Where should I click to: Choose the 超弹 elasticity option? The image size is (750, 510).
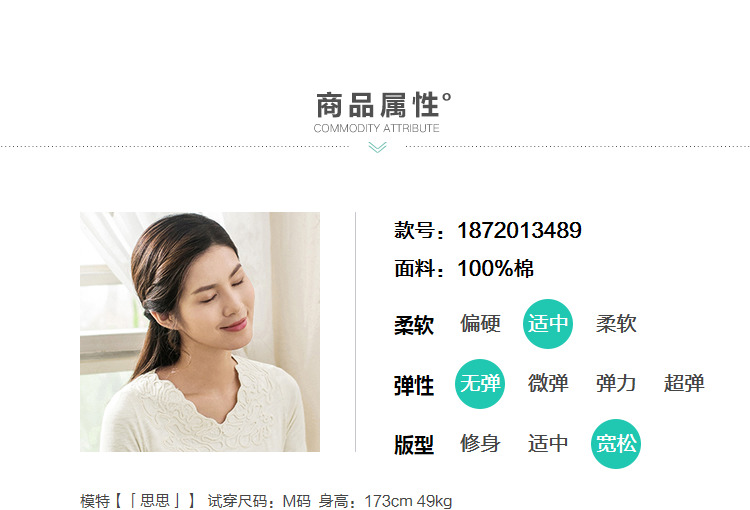[x=684, y=384]
